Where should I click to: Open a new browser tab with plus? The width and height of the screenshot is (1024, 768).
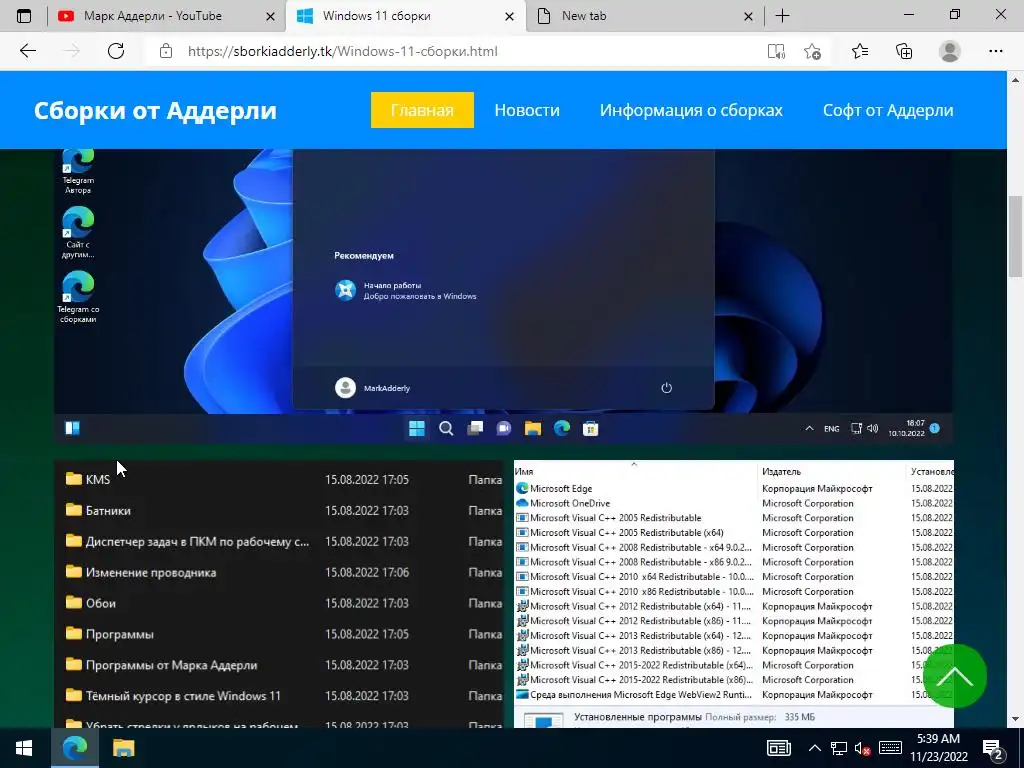click(782, 16)
